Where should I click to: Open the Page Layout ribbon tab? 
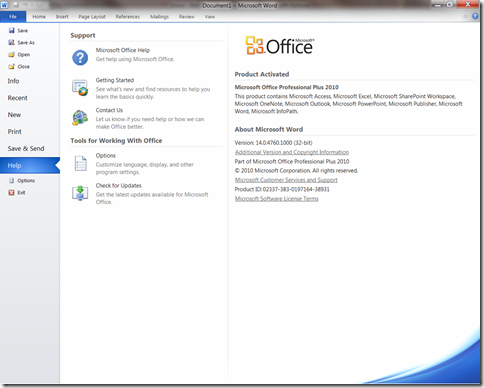(x=92, y=17)
